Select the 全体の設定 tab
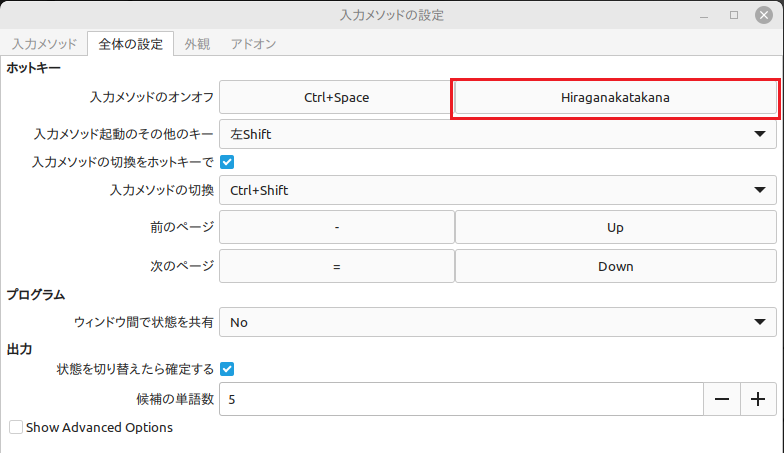 pyautogui.click(x=130, y=44)
